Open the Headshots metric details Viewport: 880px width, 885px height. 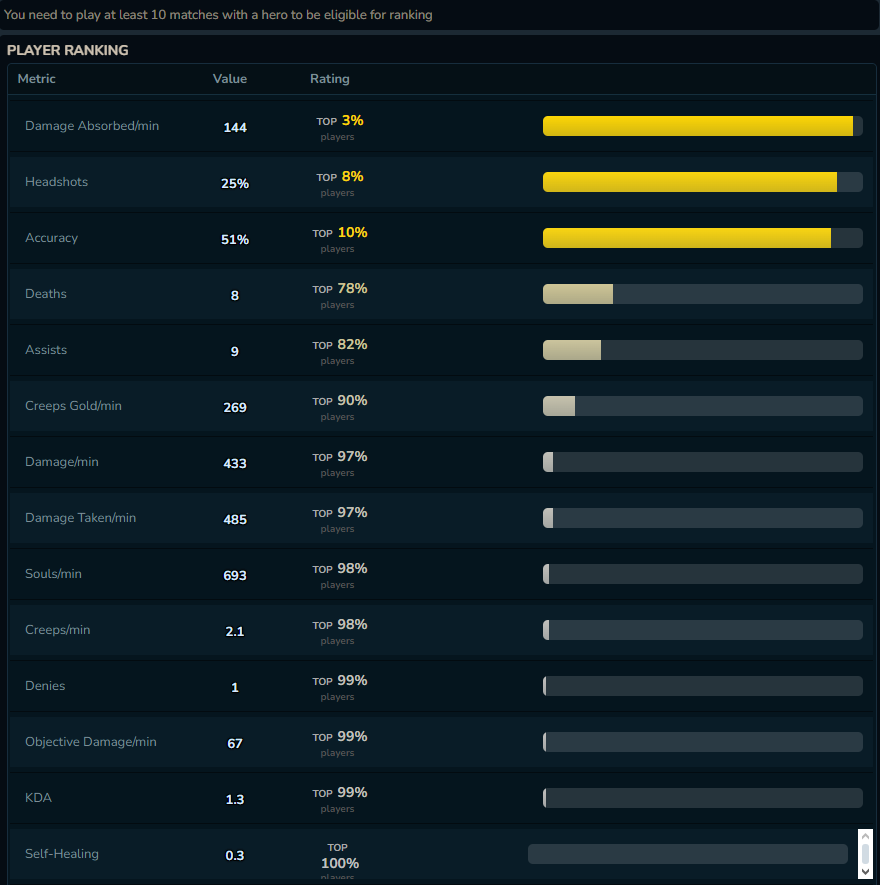[56, 182]
